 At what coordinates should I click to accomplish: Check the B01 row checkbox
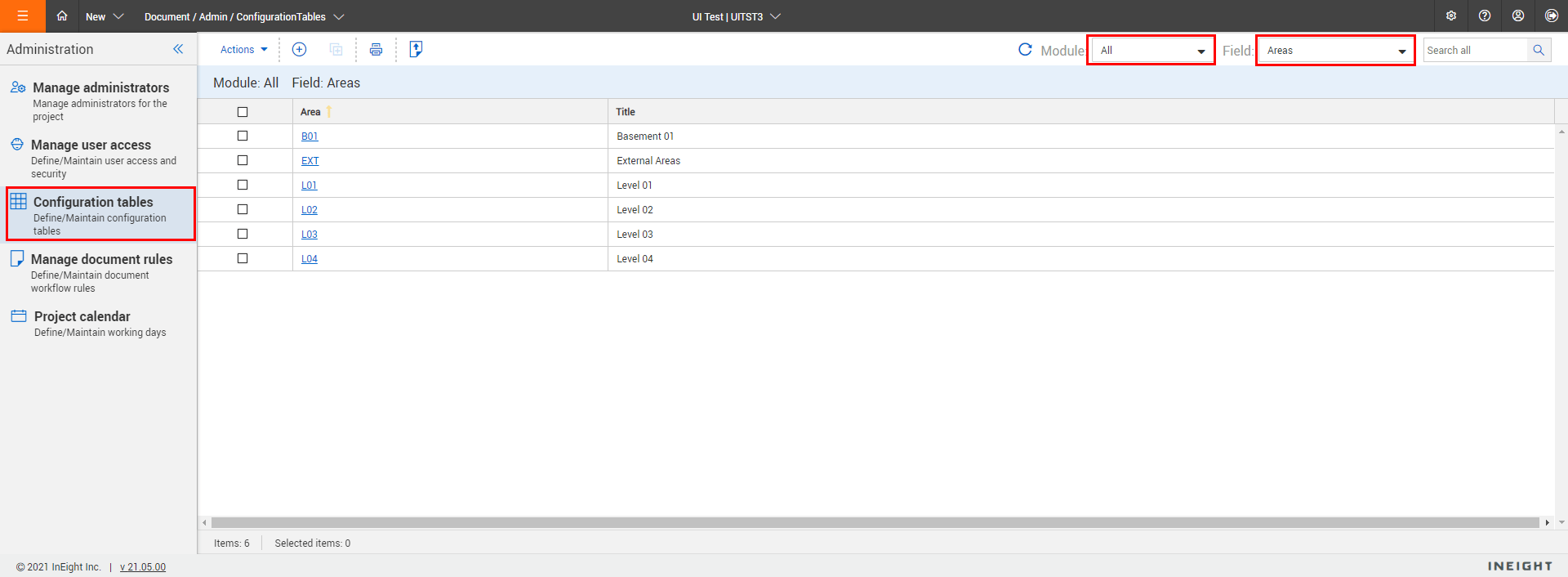[x=243, y=136]
